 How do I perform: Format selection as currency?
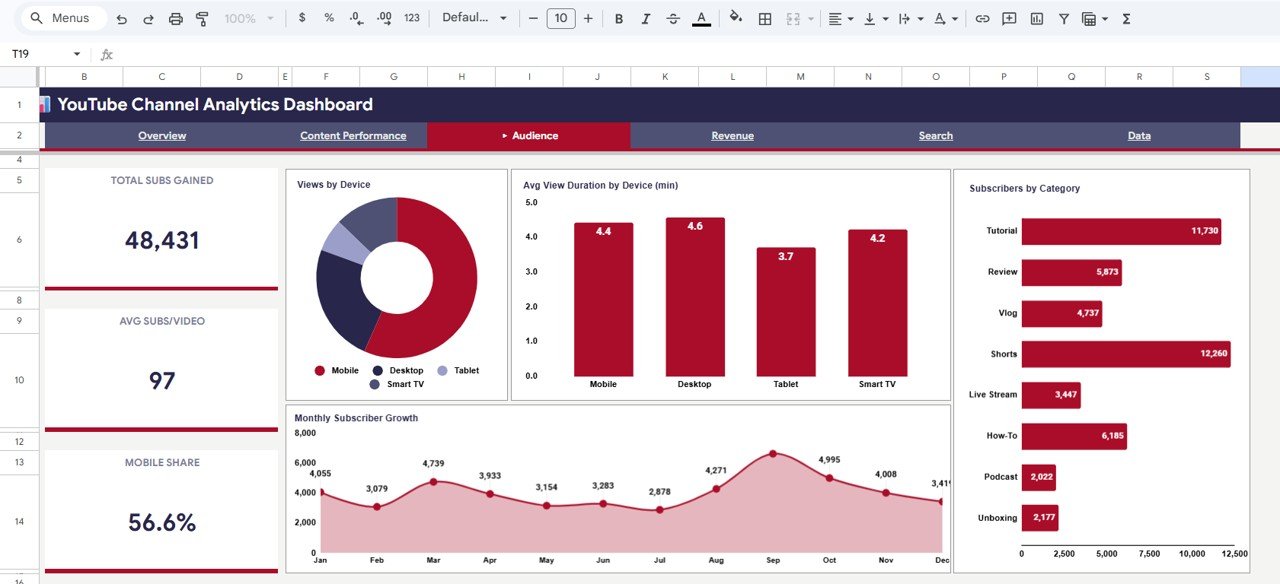(x=302, y=18)
